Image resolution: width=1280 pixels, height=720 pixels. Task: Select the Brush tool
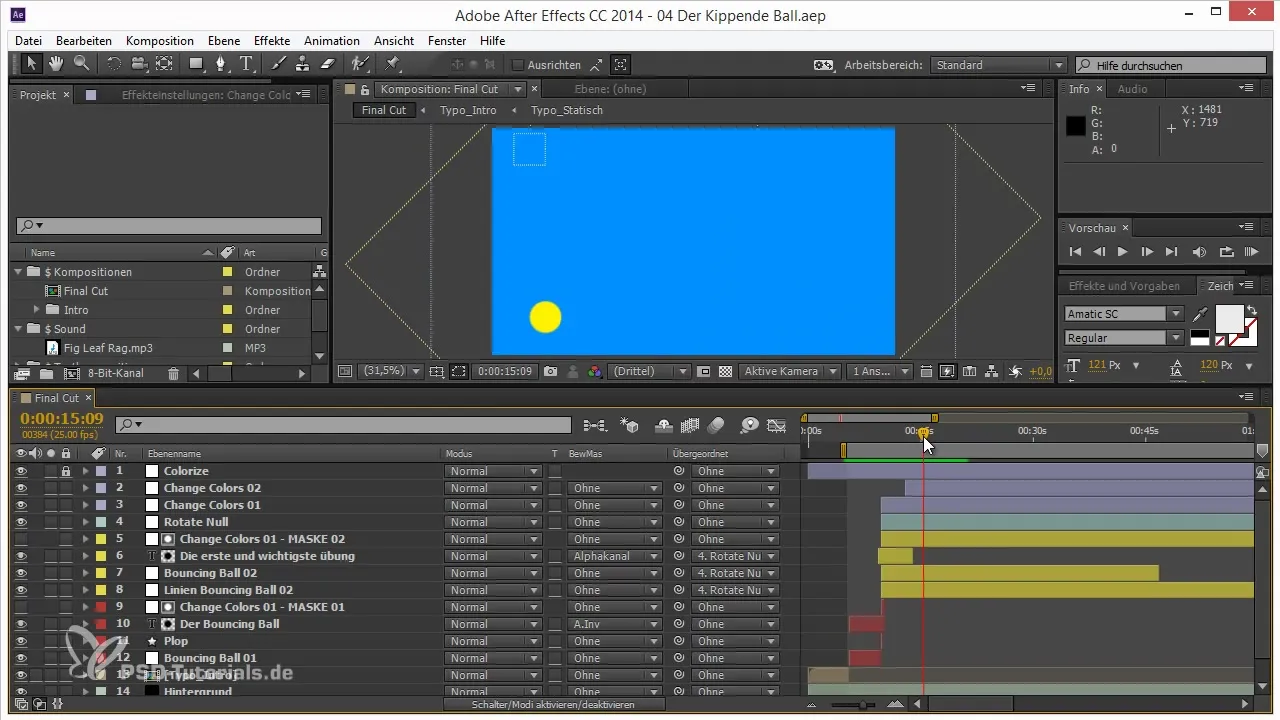[x=281, y=64]
